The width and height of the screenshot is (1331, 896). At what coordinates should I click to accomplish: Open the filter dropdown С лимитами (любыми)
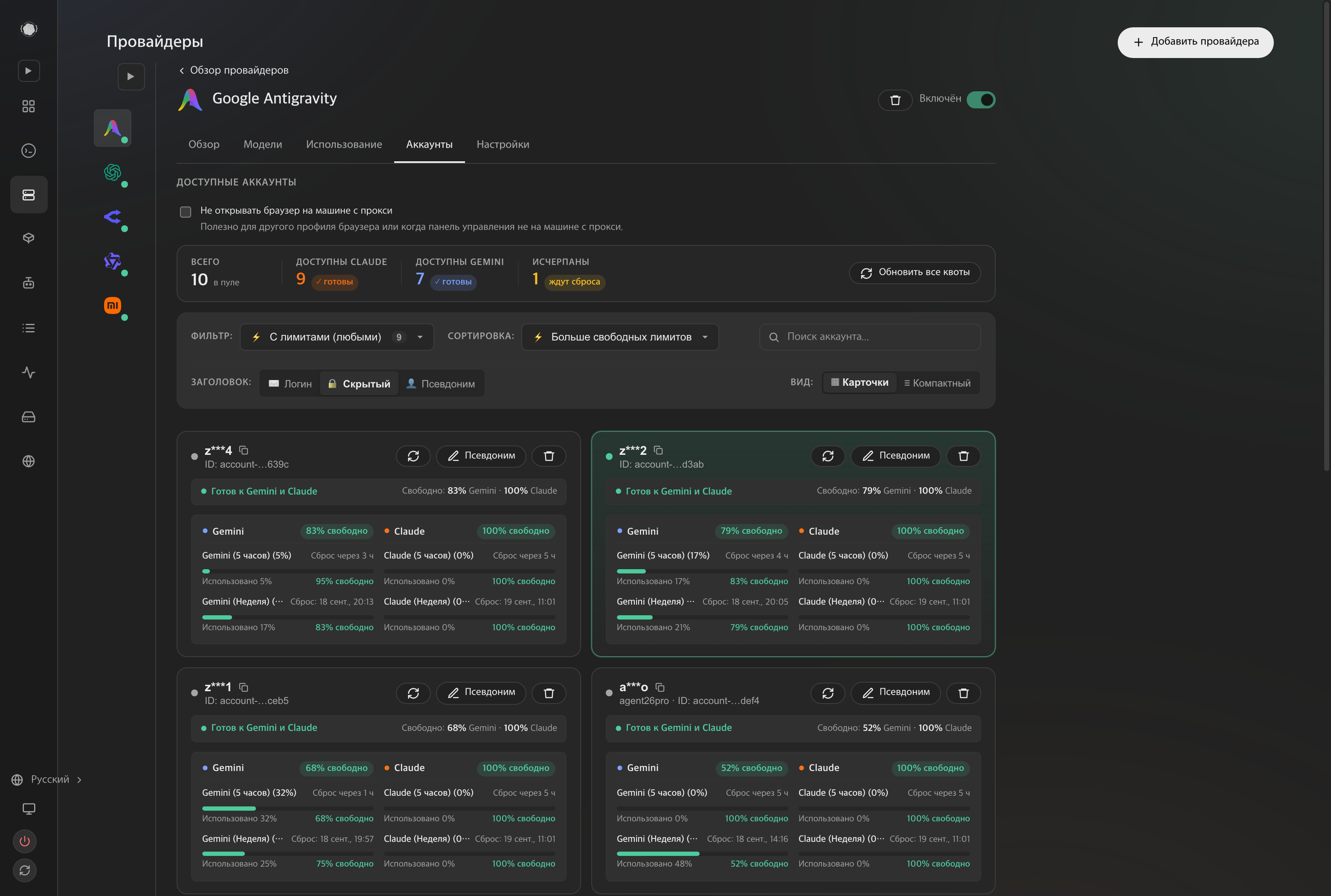[337, 337]
